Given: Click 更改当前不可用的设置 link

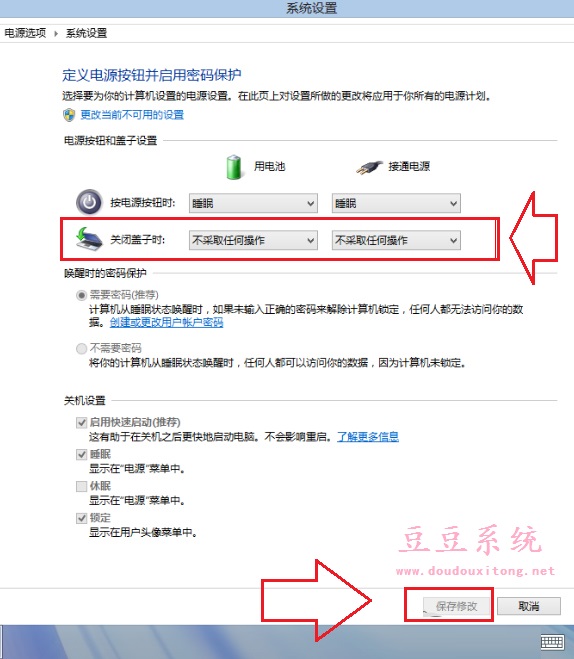Looking at the screenshot, I should point(132,115).
